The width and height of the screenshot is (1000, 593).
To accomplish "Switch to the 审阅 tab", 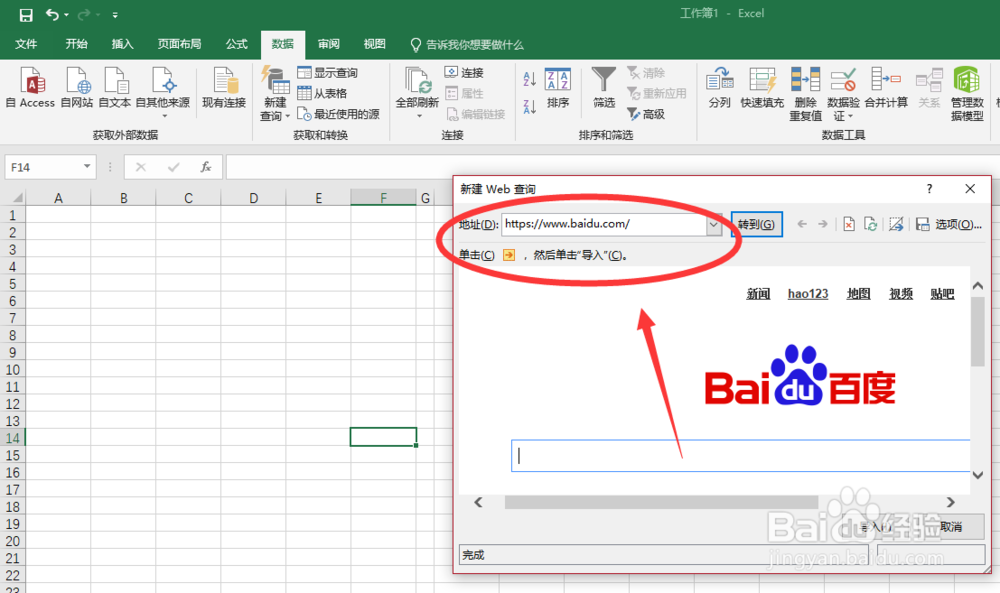I will (328, 44).
